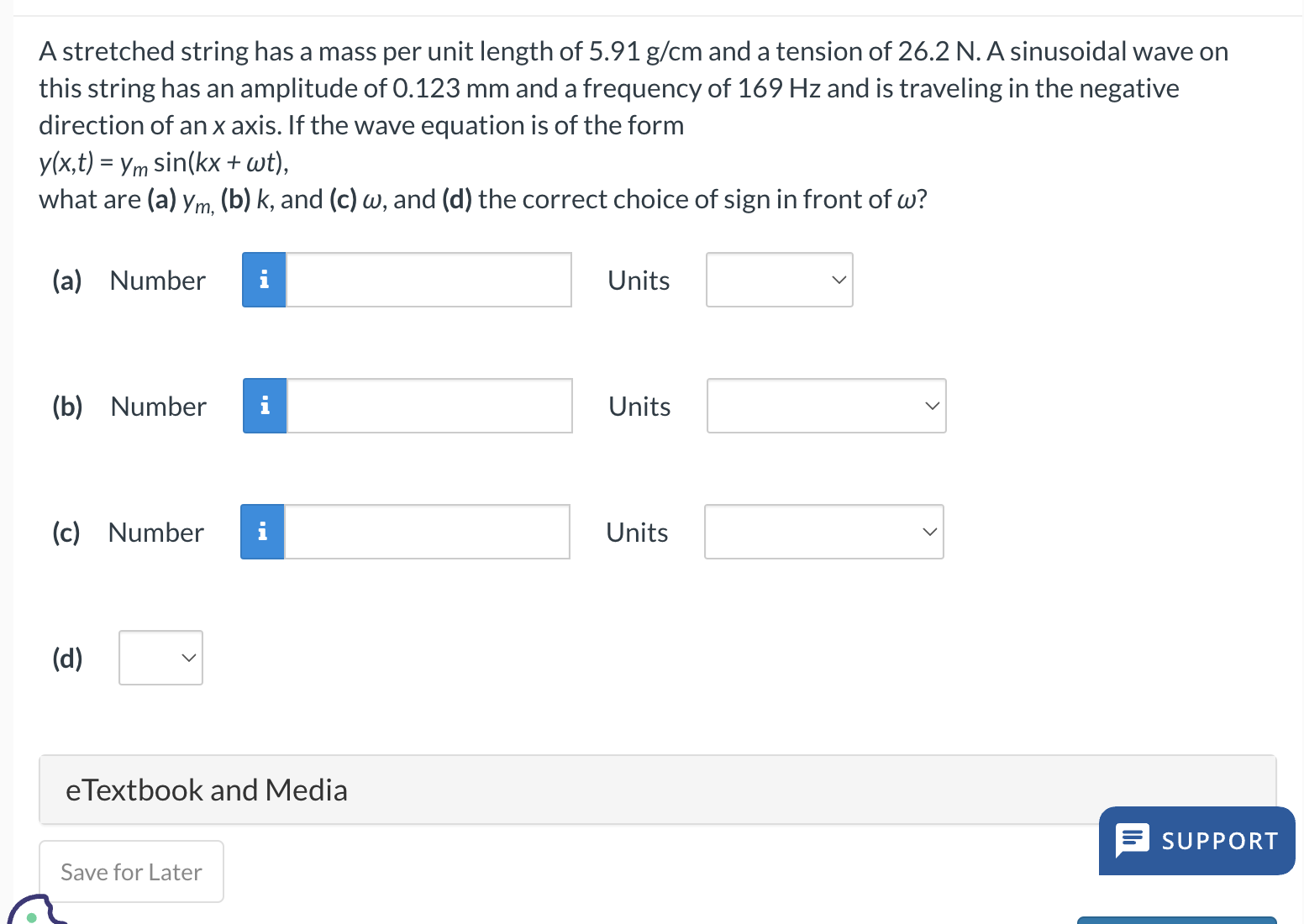
Task: Open the sign selection dropdown for part (d)
Action: coord(160,658)
